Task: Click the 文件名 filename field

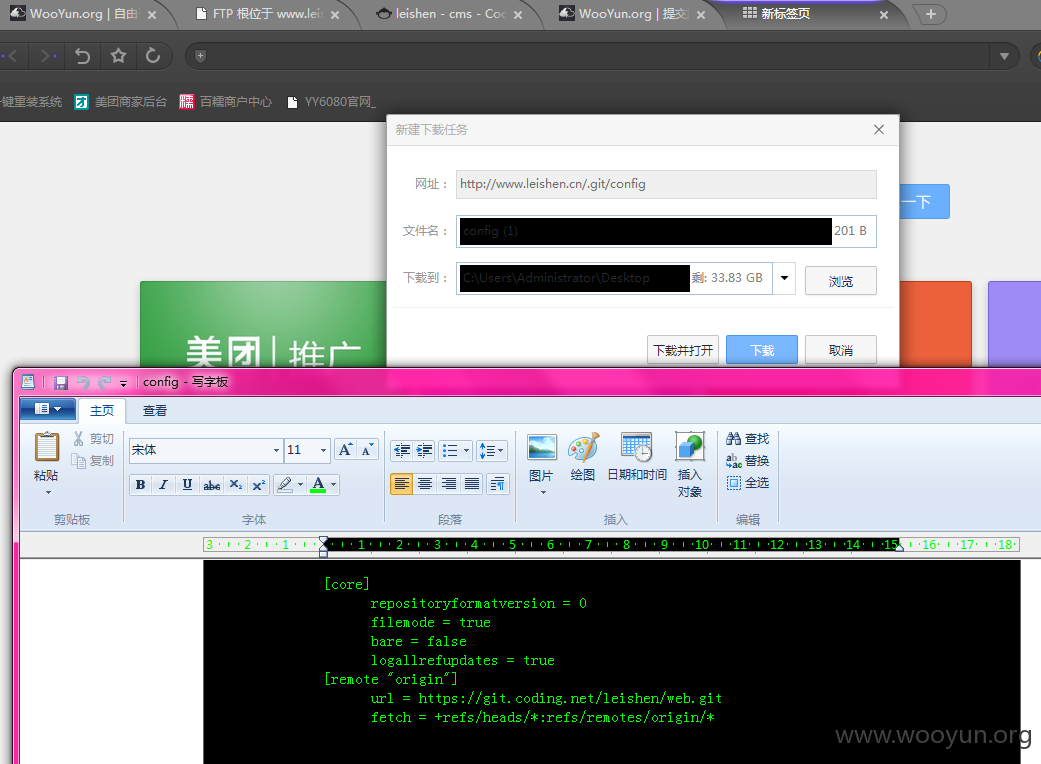Action: [x=666, y=231]
